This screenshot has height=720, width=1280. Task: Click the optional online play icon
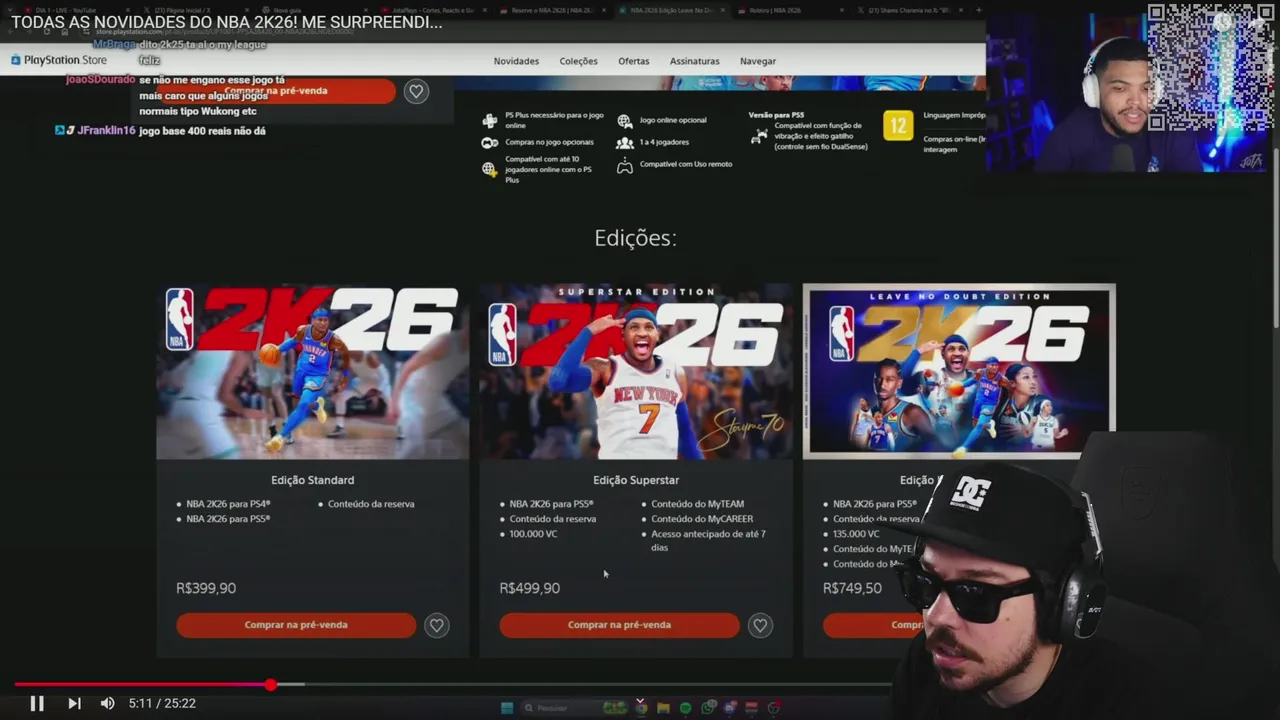(x=624, y=121)
